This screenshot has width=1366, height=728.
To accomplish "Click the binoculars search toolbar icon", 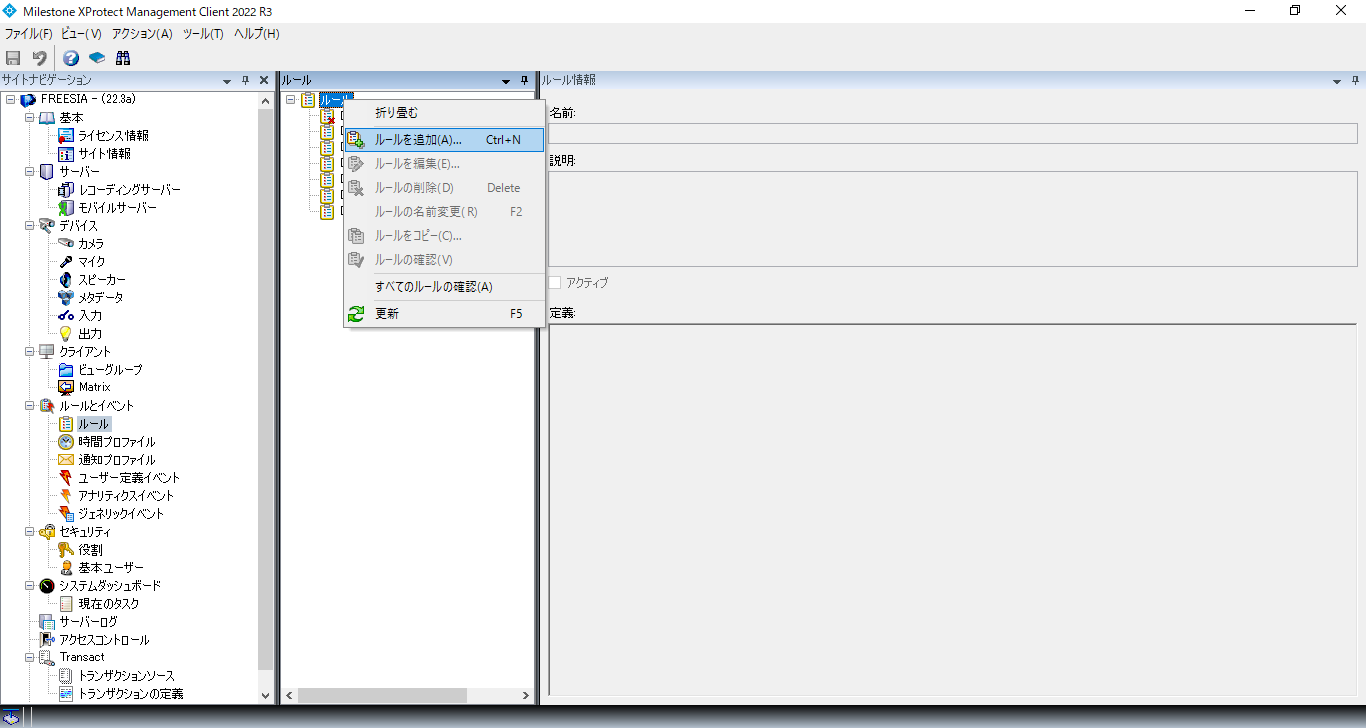I will click(123, 58).
